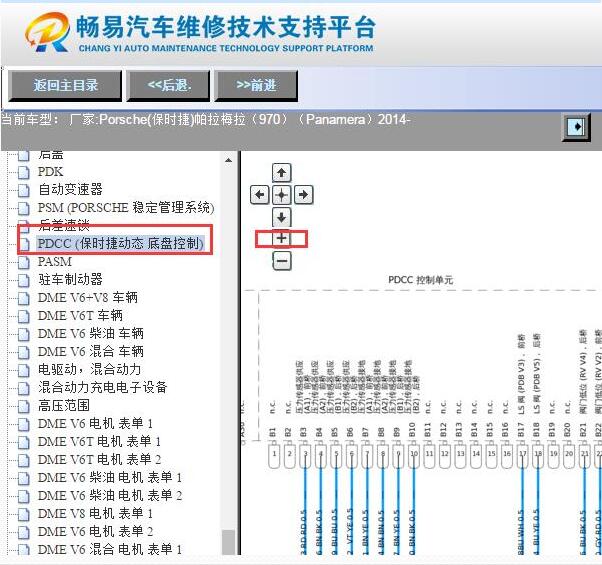The height and width of the screenshot is (565, 602).
Task: Click the current vehicle model text
Action: pyautogui.click(x=206, y=119)
